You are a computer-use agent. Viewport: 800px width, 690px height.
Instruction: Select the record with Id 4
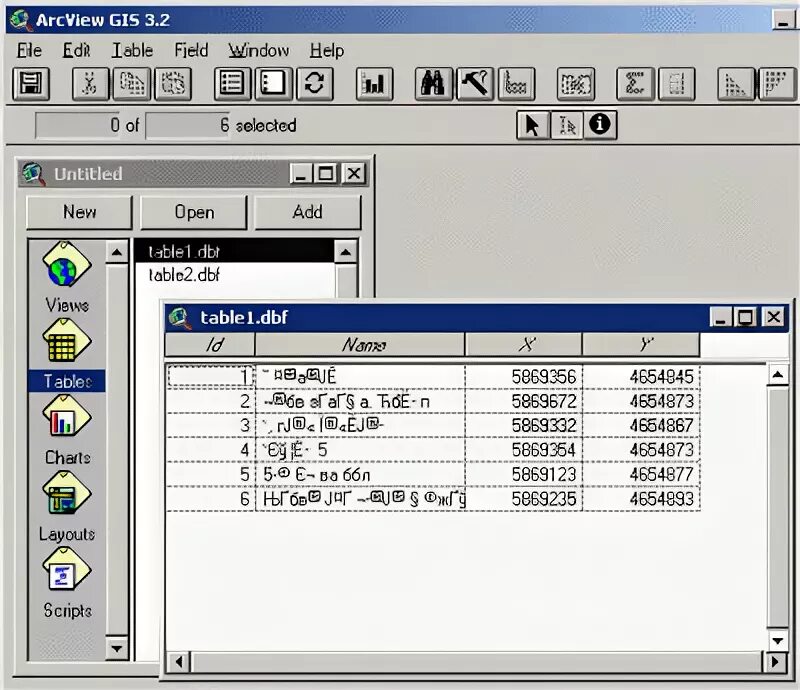coord(433,450)
